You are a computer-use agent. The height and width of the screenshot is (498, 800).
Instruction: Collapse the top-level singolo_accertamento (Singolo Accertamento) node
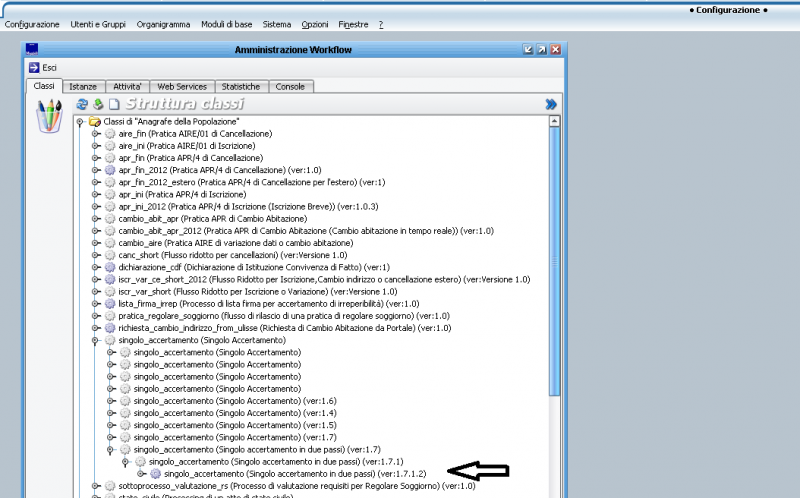[95, 340]
